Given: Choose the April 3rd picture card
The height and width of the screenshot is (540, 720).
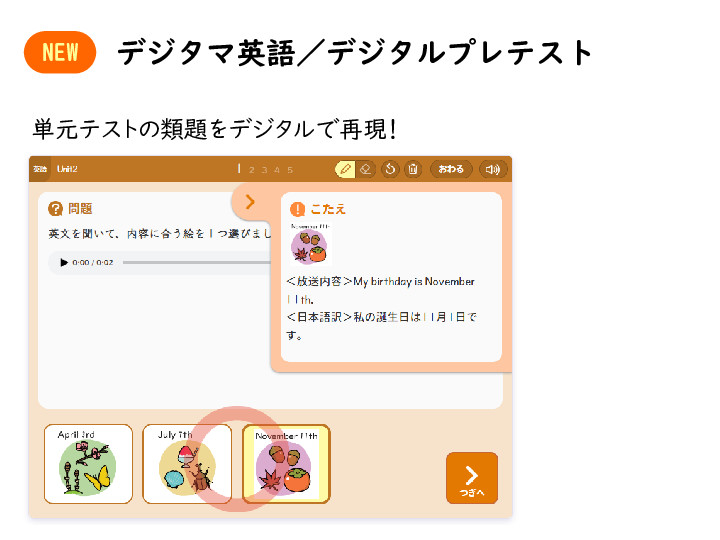Looking at the screenshot, I should [88, 464].
